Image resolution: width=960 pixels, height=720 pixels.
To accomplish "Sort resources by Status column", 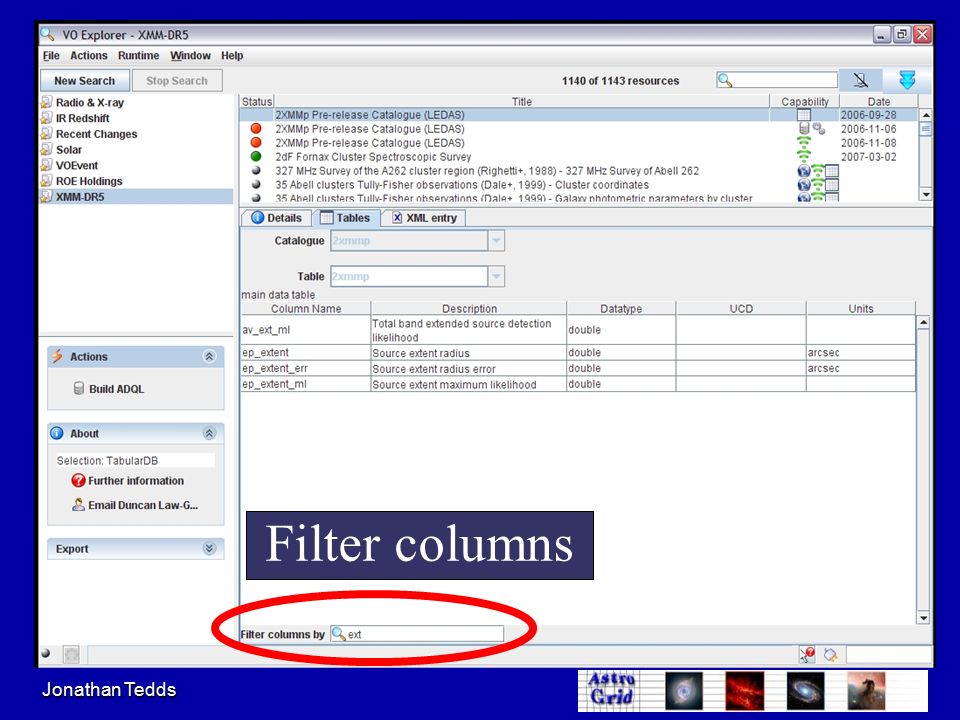I will [x=257, y=102].
